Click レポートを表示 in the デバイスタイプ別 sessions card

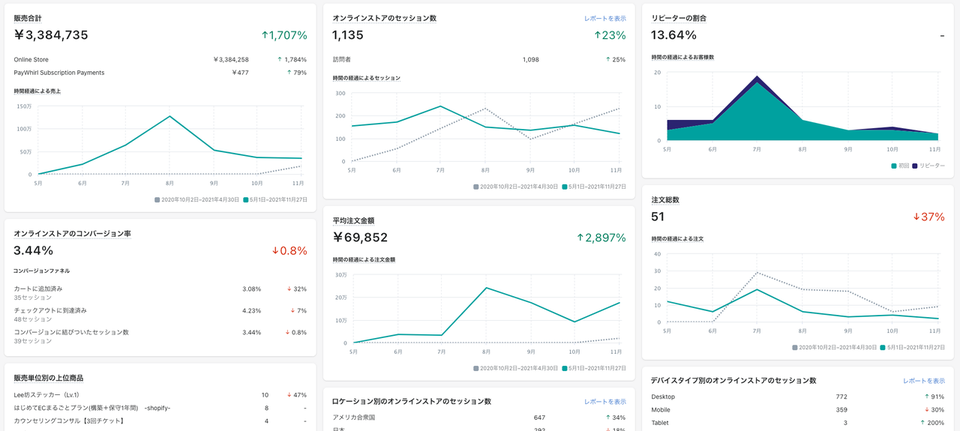click(924, 381)
